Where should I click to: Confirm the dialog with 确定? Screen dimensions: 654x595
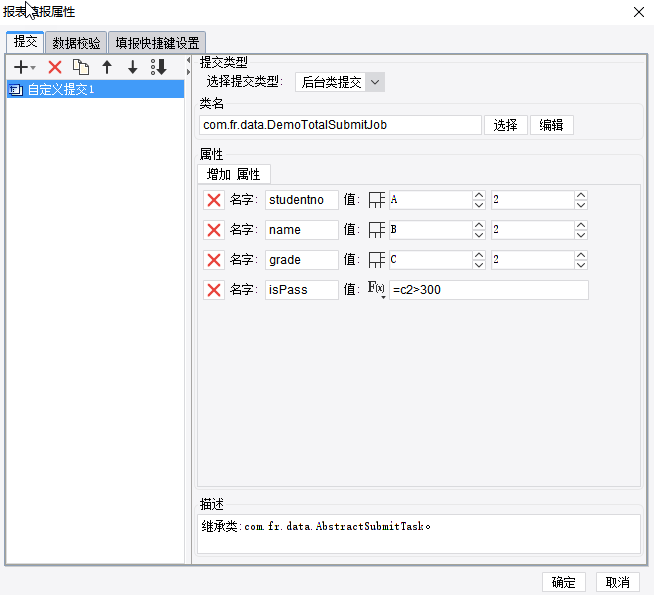(564, 582)
